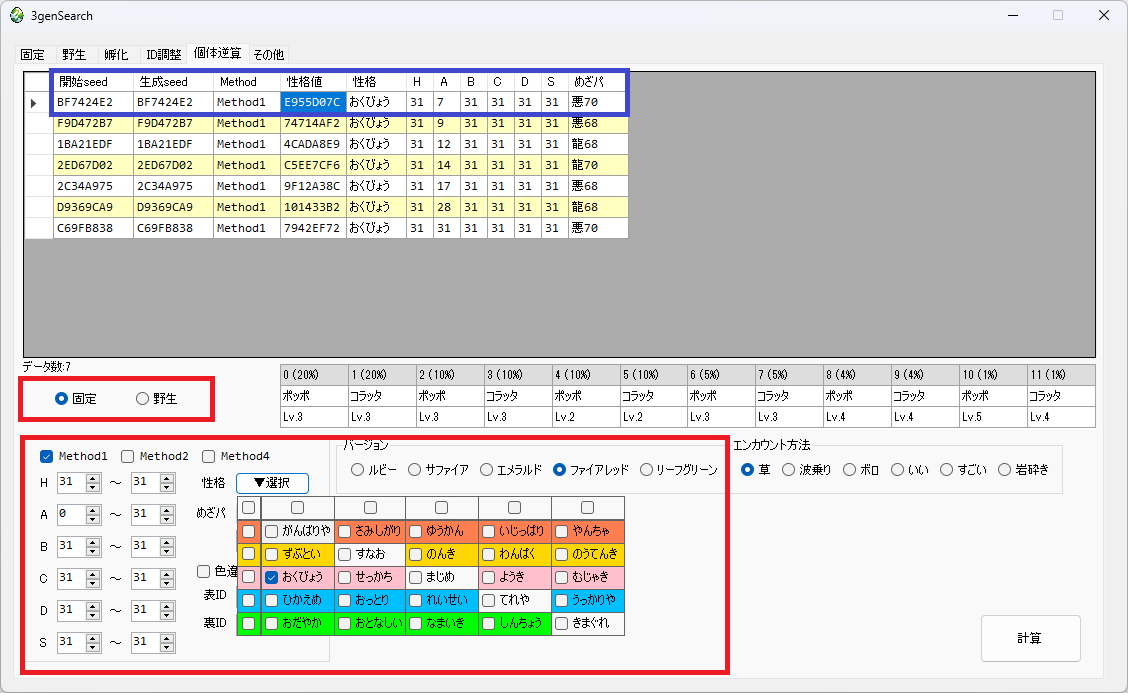
Task: Click the 計算 button
Action: pyautogui.click(x=1030, y=638)
